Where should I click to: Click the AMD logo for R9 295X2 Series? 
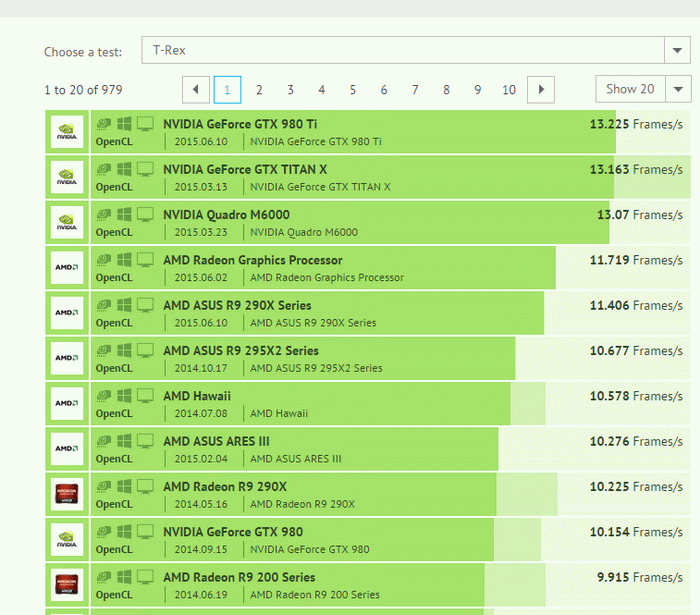(67, 358)
